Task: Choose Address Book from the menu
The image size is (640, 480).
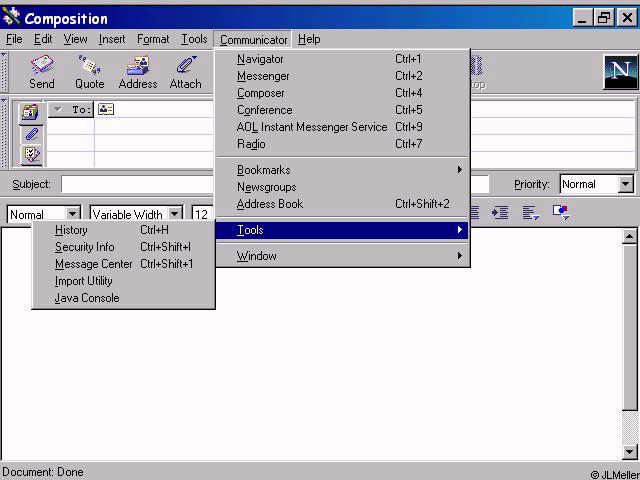Action: pos(343,204)
